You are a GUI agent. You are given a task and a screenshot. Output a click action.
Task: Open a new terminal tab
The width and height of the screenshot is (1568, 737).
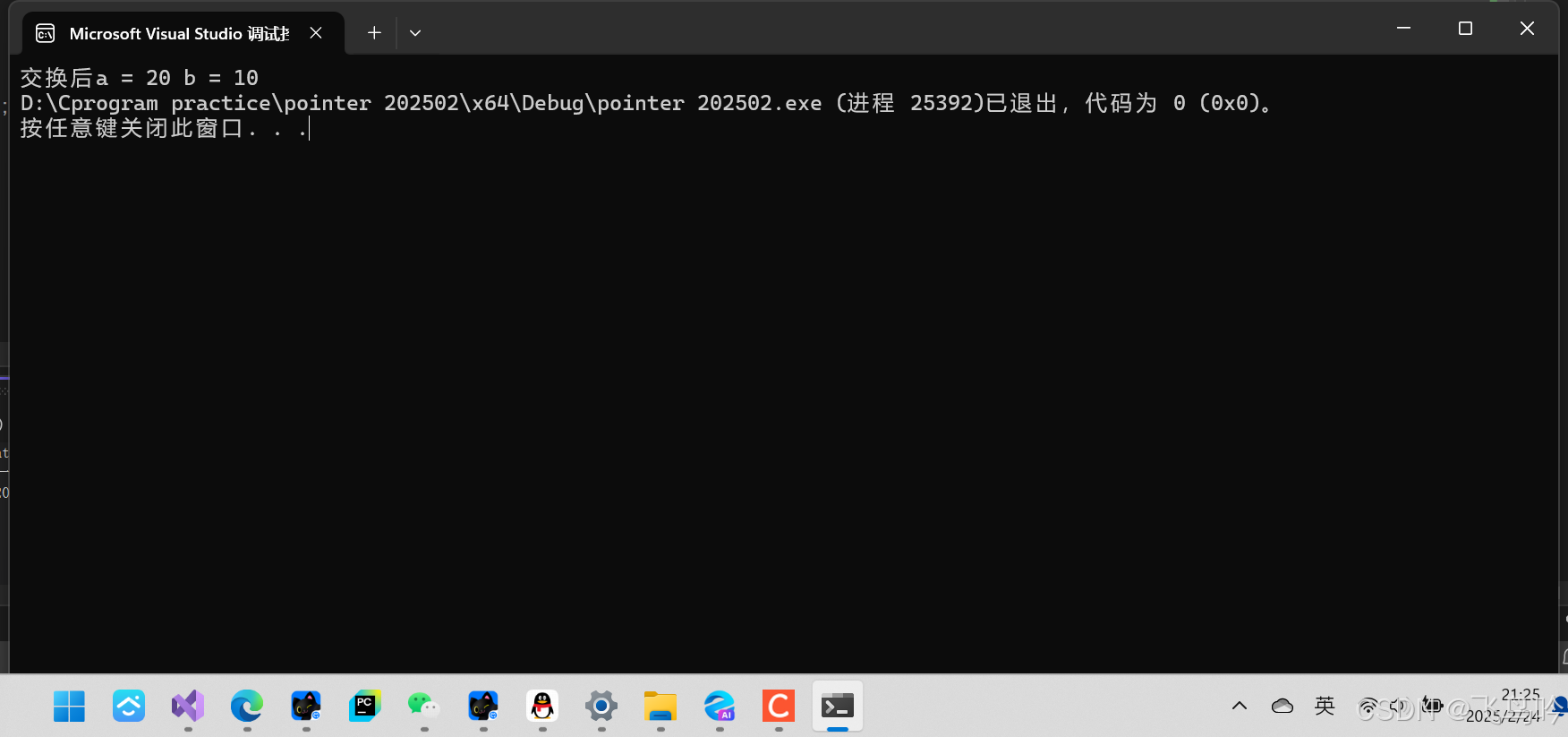(374, 33)
